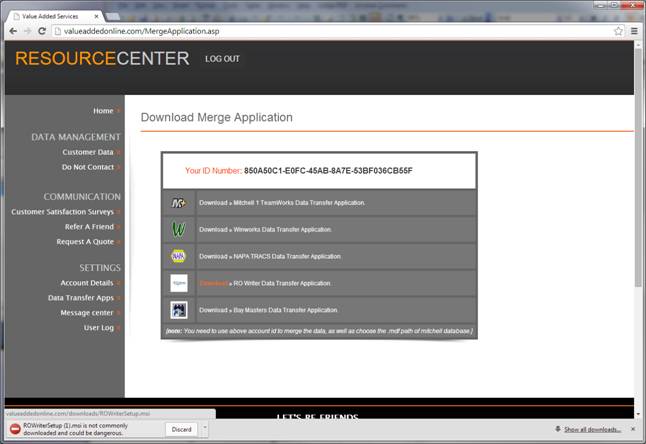Click Show all downloads link
This screenshot has width=646, height=444.
592,429
